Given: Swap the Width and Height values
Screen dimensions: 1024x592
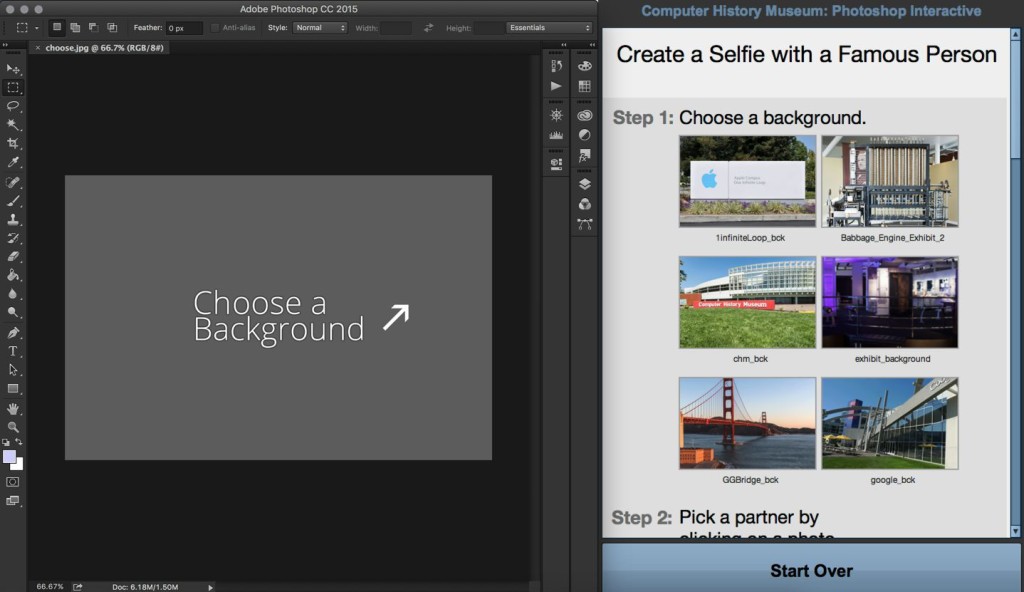Looking at the screenshot, I should pos(428,28).
